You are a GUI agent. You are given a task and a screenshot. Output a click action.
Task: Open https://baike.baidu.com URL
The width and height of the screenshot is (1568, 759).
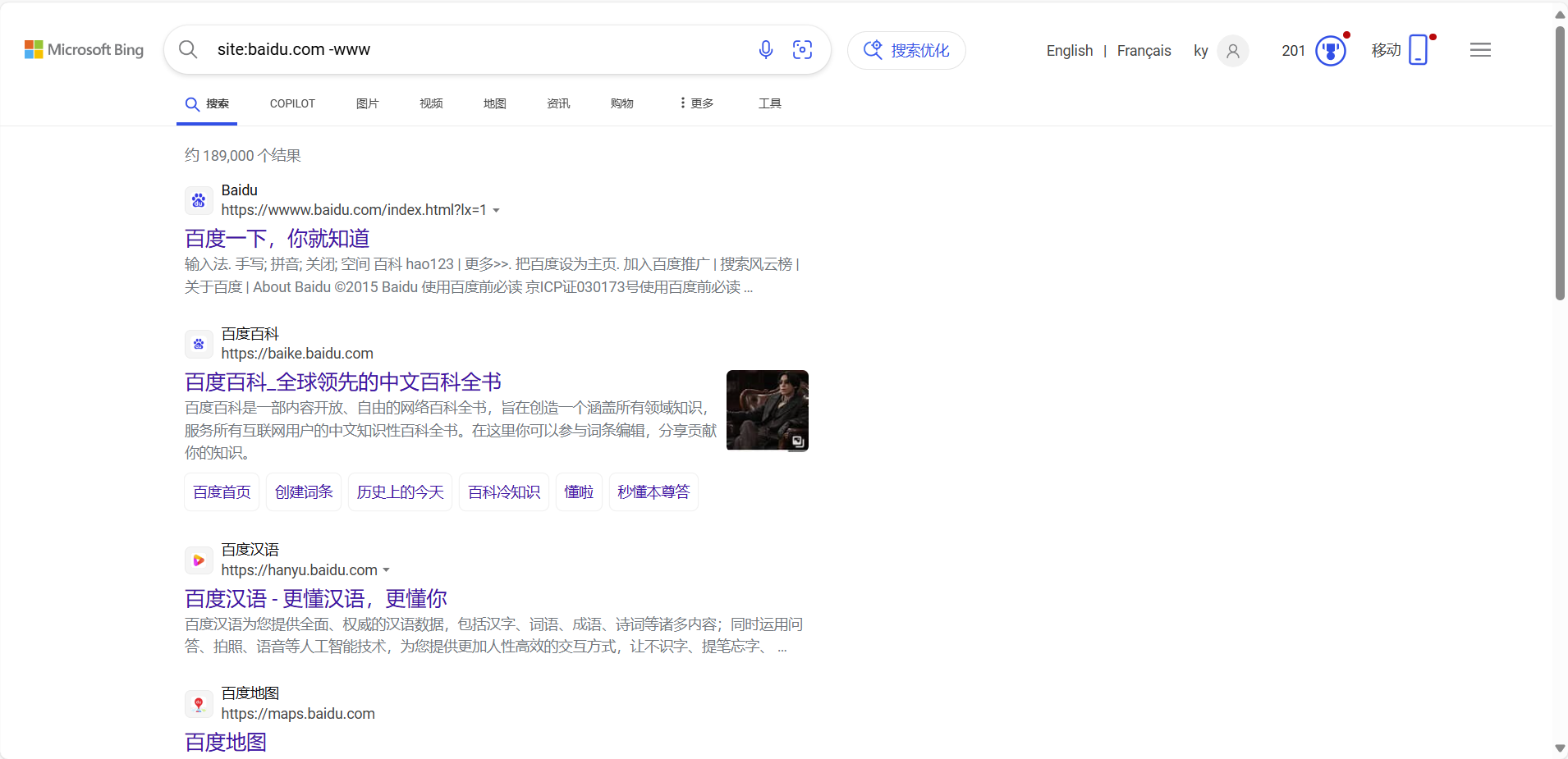tap(297, 354)
